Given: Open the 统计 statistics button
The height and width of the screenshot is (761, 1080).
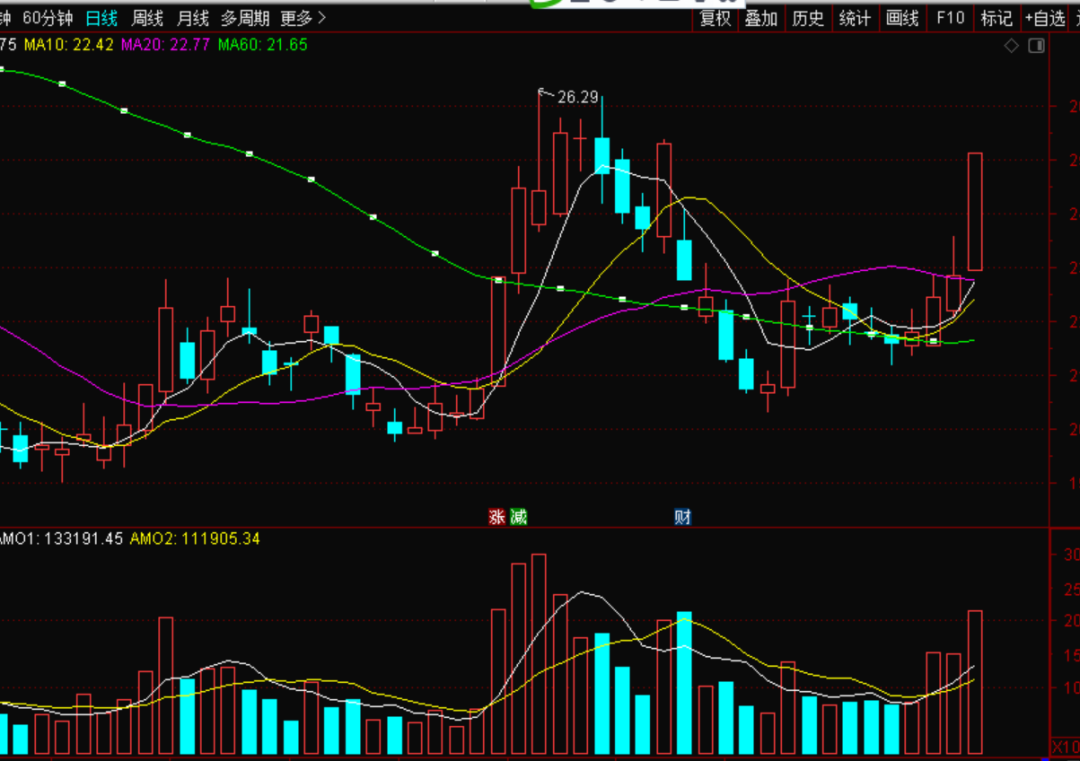Looking at the screenshot, I should coord(855,19).
